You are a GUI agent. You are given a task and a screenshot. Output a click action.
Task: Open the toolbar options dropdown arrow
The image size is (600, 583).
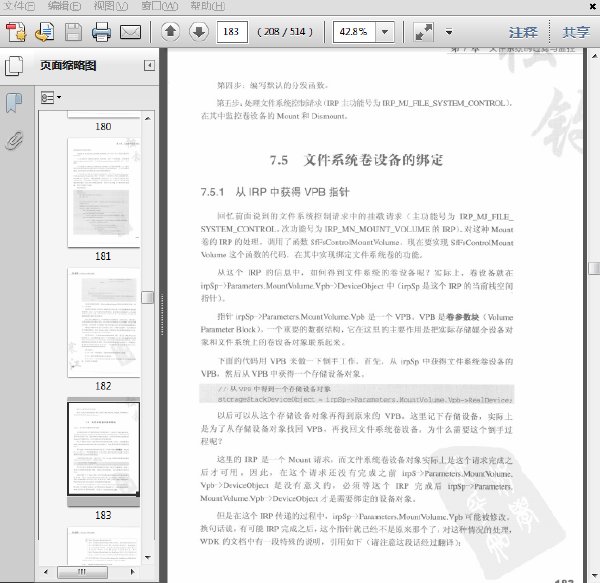[x=449, y=32]
